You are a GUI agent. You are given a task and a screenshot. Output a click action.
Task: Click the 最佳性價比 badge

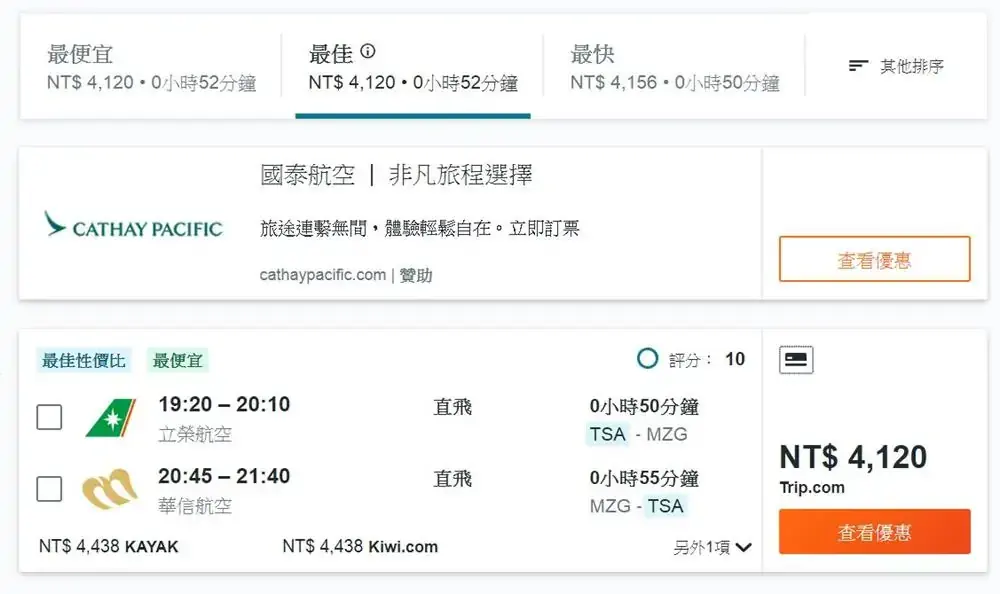point(84,360)
